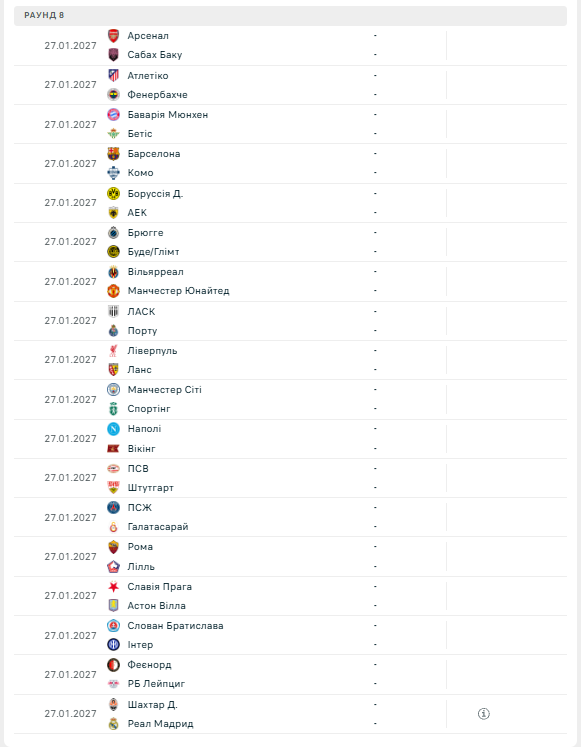The width and height of the screenshot is (581, 747).
Task: Click the Feyenoord club crest
Action: tap(113, 665)
